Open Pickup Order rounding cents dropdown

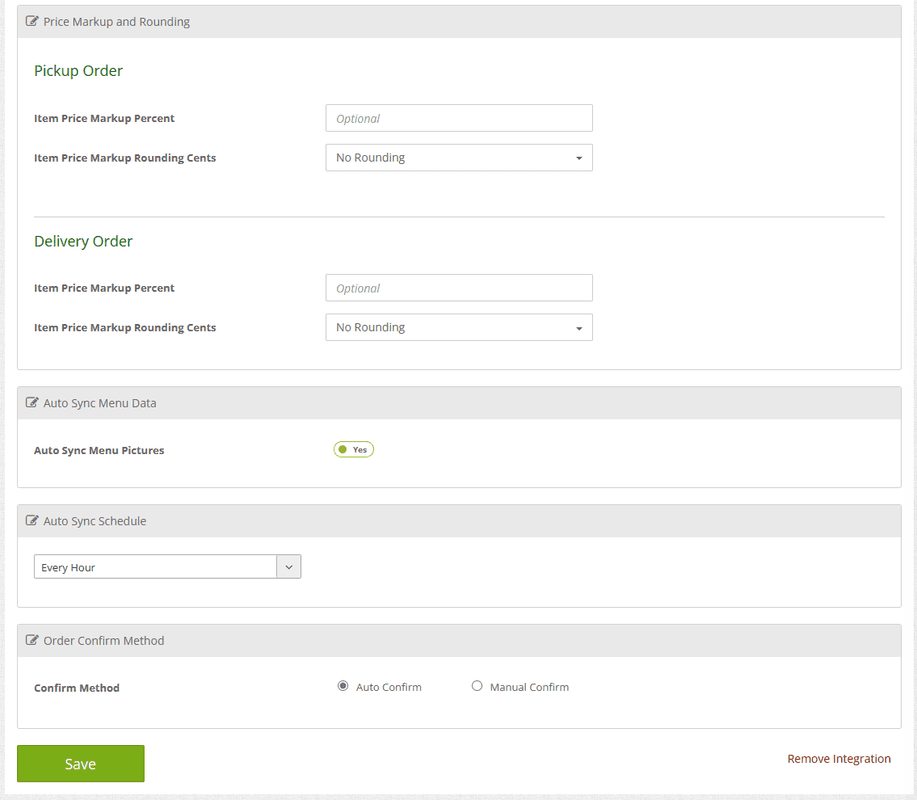pyautogui.click(x=459, y=158)
